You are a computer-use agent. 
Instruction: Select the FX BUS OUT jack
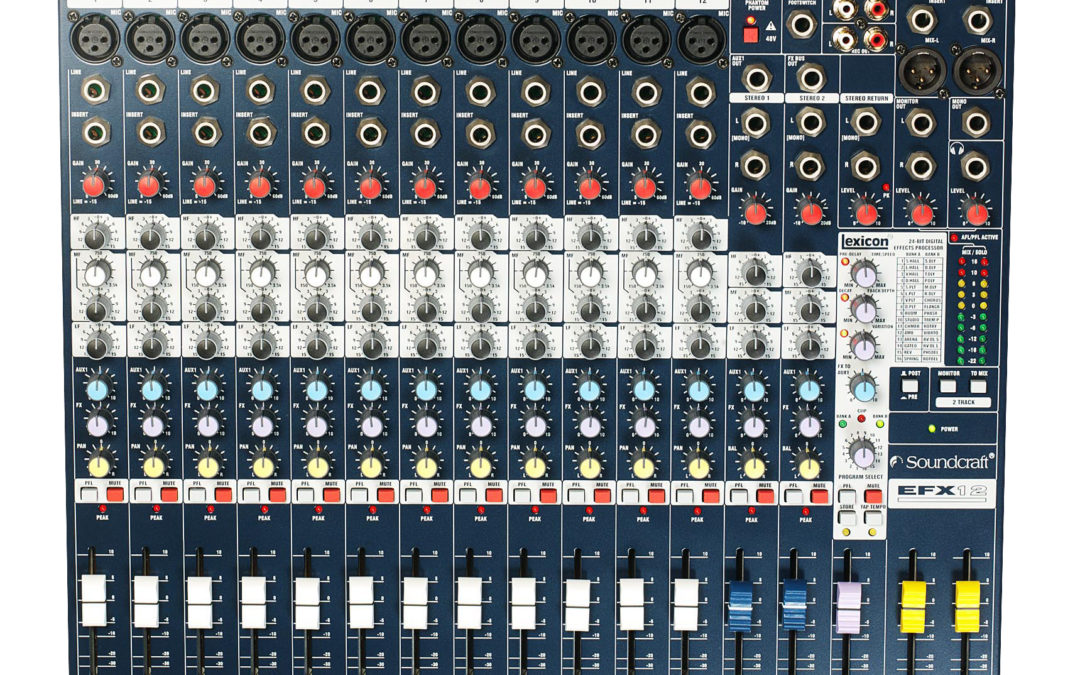[x=811, y=78]
